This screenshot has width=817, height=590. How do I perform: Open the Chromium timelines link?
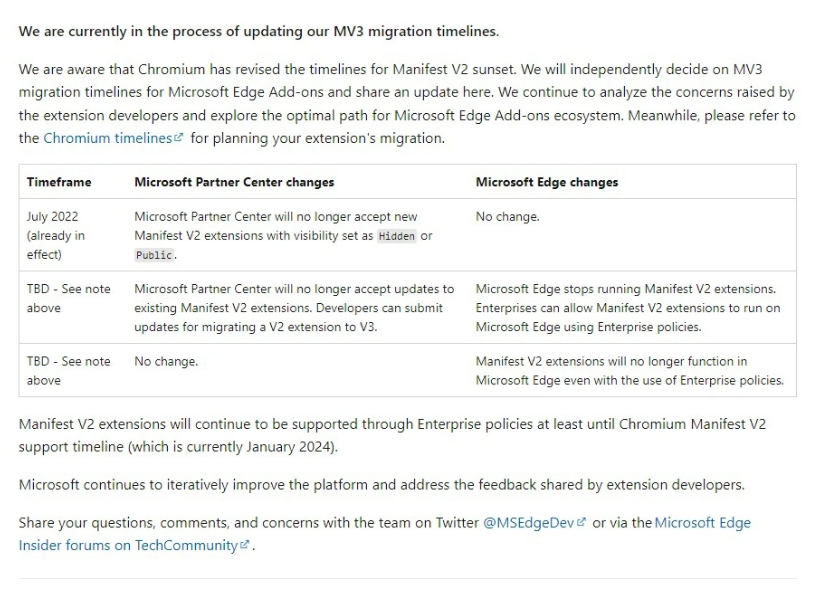pyautogui.click(x=107, y=138)
